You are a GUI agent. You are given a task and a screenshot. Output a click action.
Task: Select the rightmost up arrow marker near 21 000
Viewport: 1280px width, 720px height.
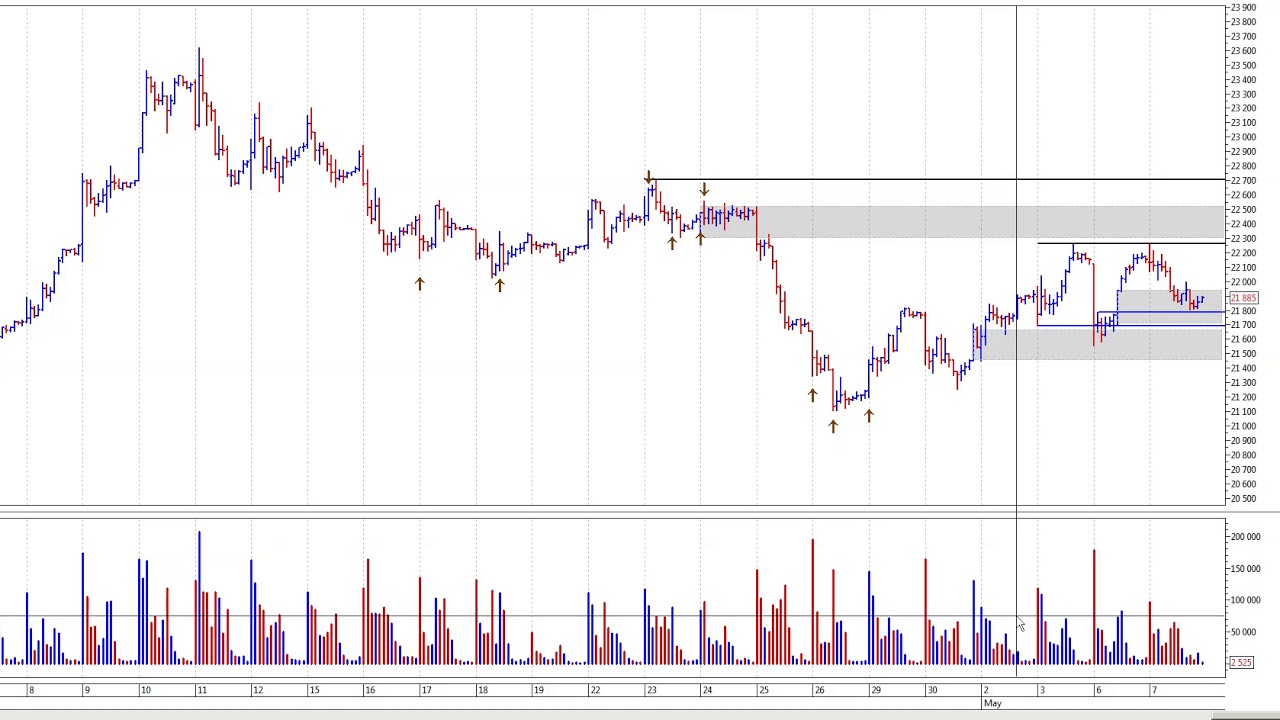[869, 415]
